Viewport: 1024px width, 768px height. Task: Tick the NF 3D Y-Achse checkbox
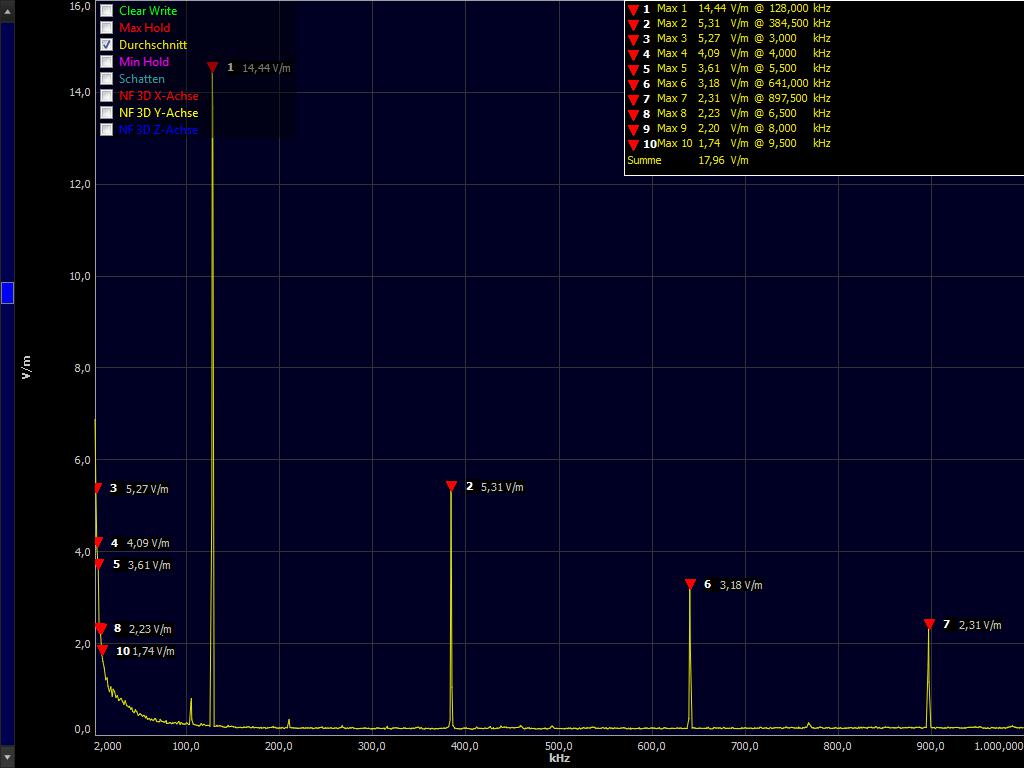tap(106, 113)
